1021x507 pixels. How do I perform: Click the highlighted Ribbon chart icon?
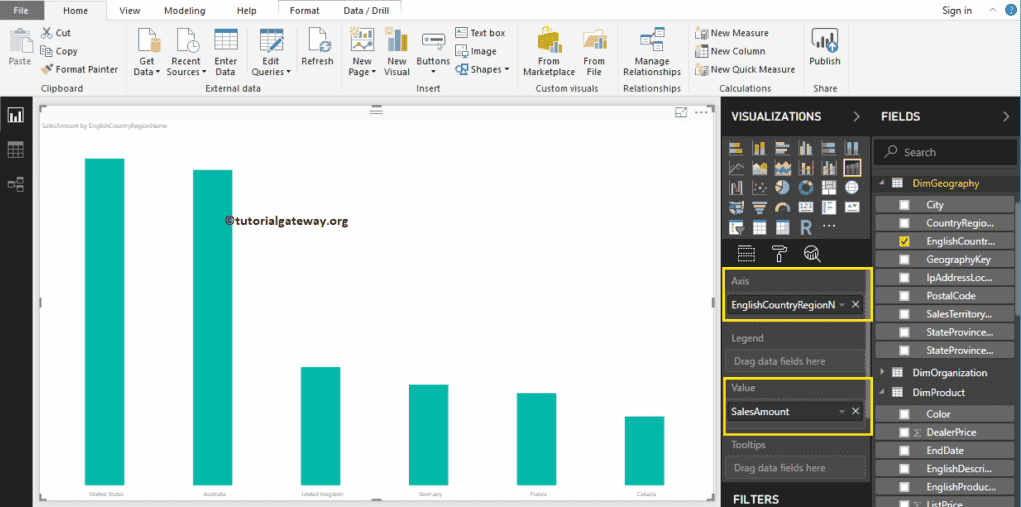(852, 169)
